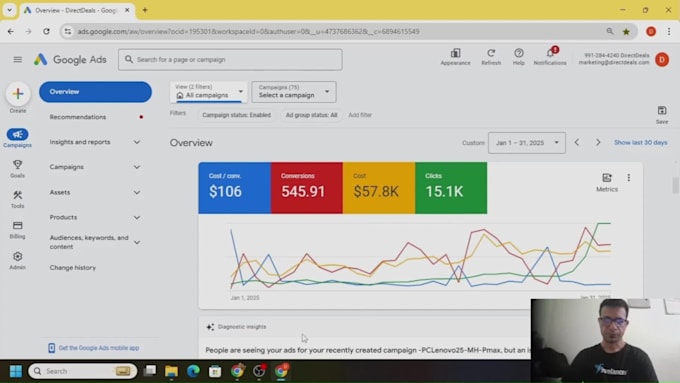Bookmark this page with the star icon
This screenshot has width=680, height=383.
(x=626, y=31)
